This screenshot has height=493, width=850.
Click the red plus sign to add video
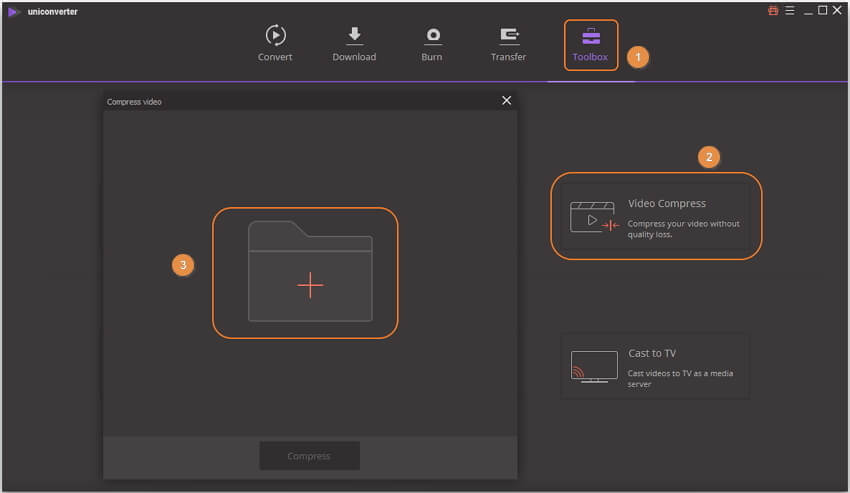click(x=311, y=285)
